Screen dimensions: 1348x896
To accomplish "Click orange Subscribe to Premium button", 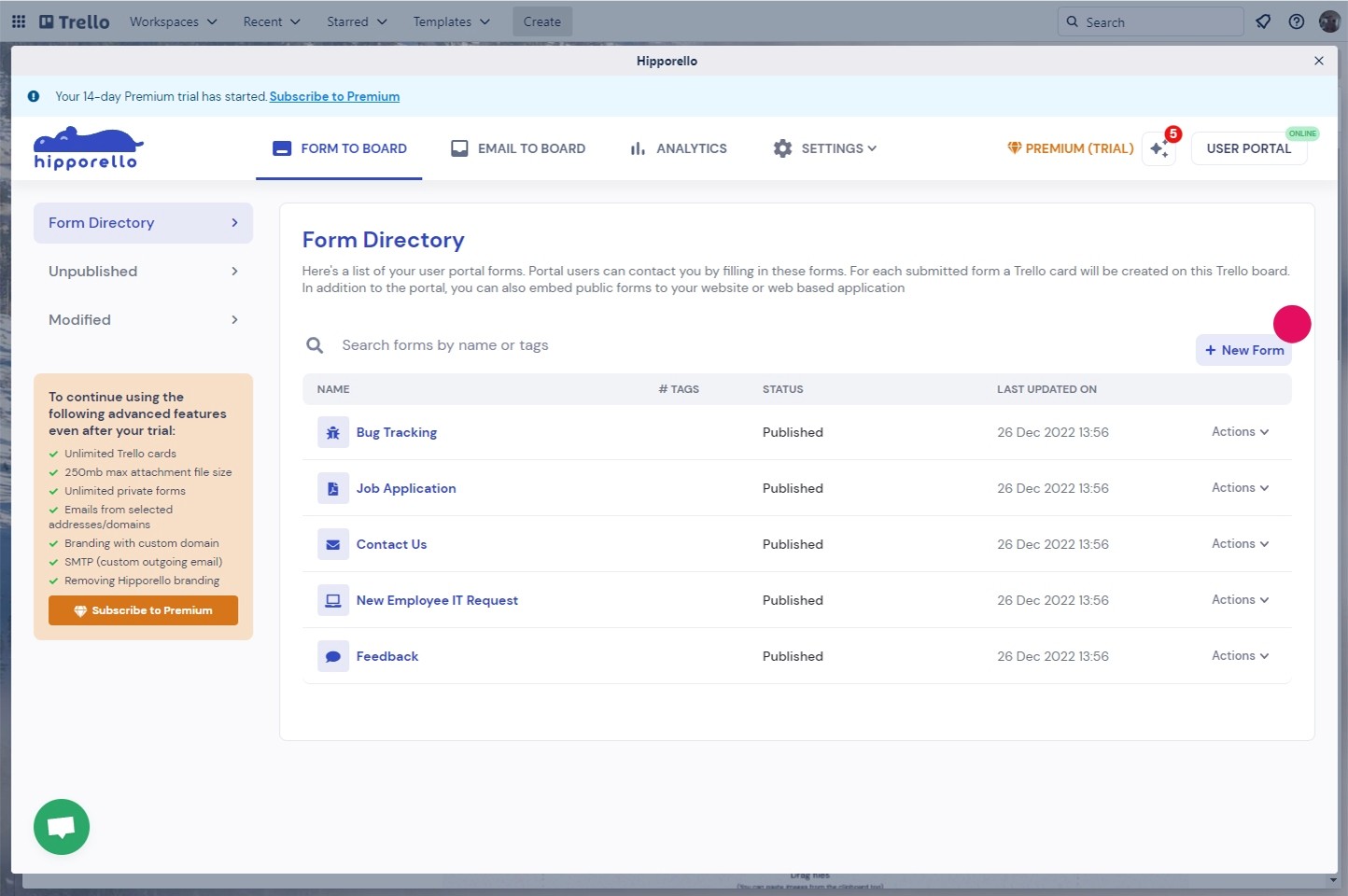I will coord(143,610).
